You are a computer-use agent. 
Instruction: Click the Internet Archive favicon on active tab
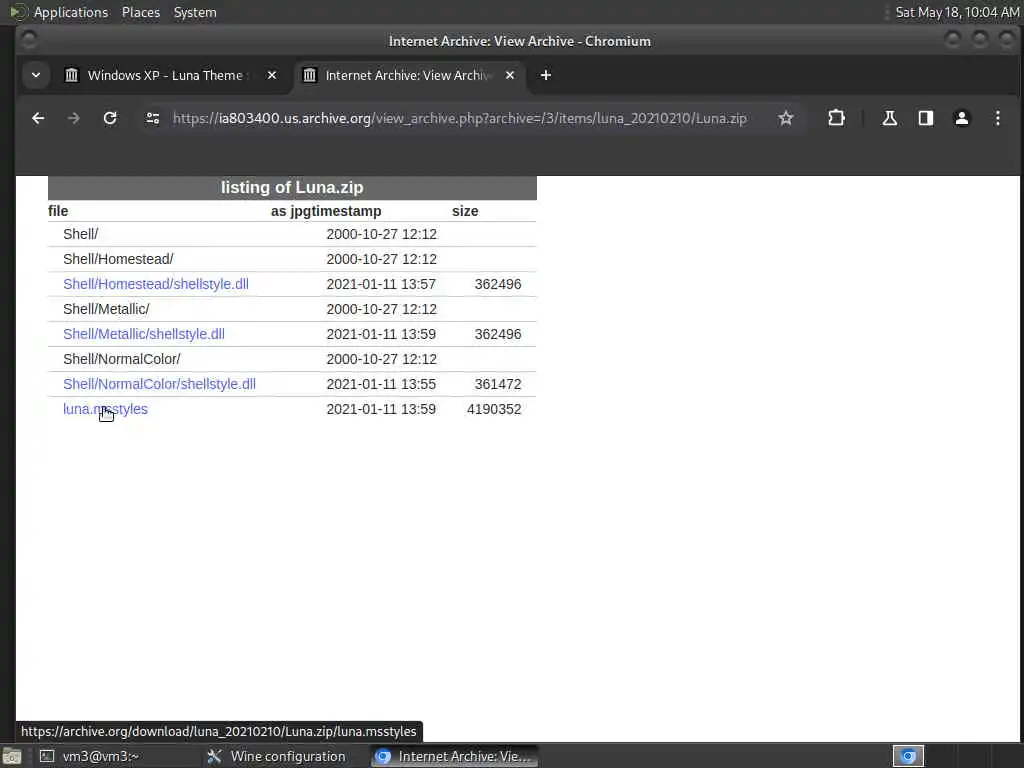(x=310, y=75)
